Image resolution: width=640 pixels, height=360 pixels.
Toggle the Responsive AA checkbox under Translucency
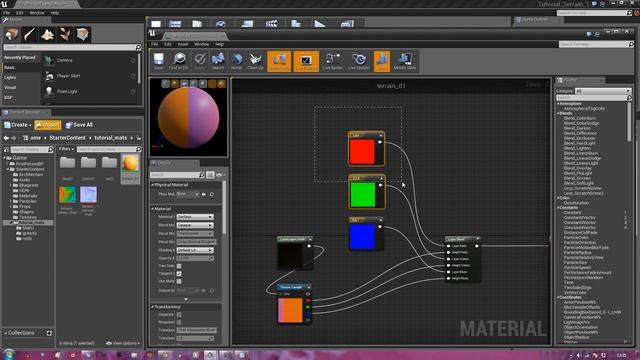(x=179, y=322)
